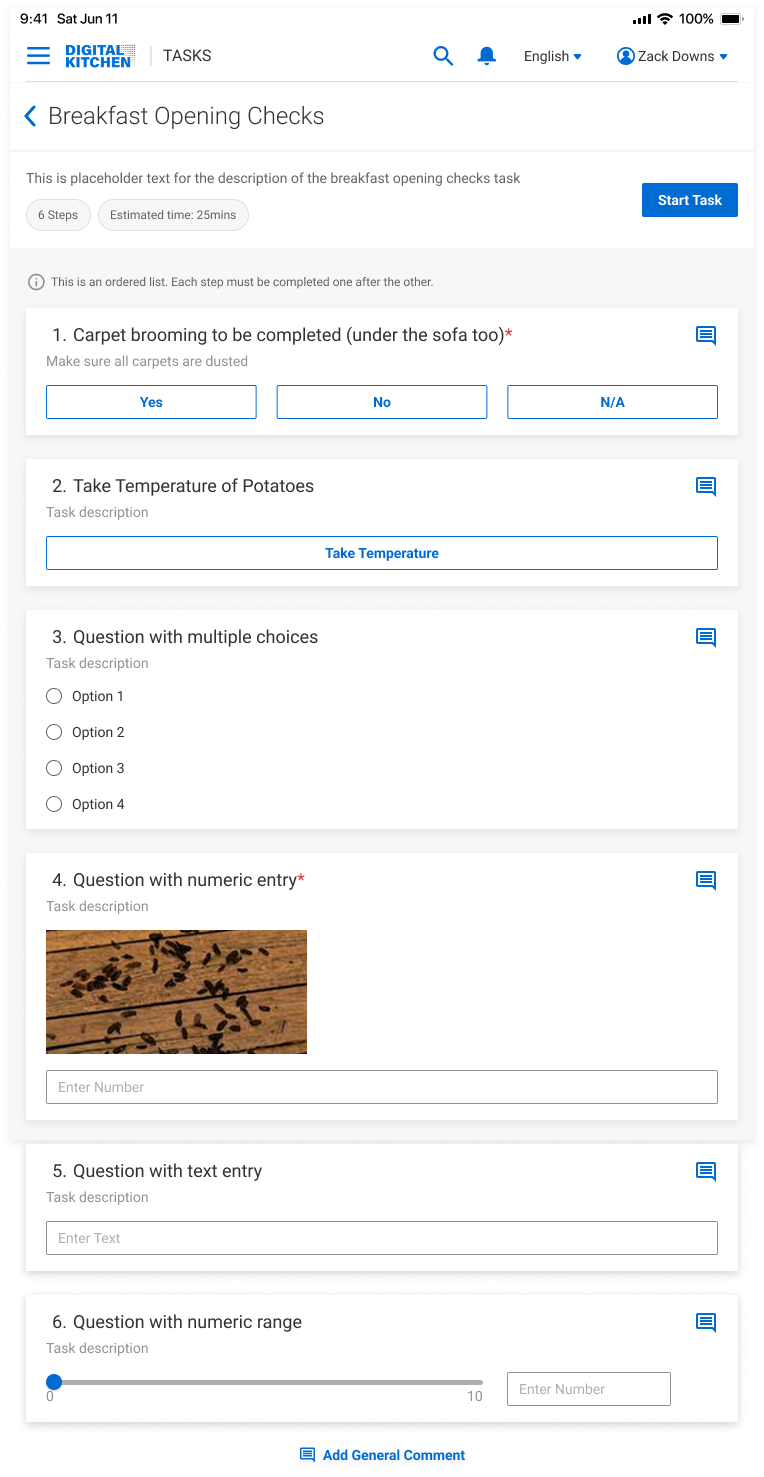Open comment icon for multiple choices question

(x=706, y=638)
